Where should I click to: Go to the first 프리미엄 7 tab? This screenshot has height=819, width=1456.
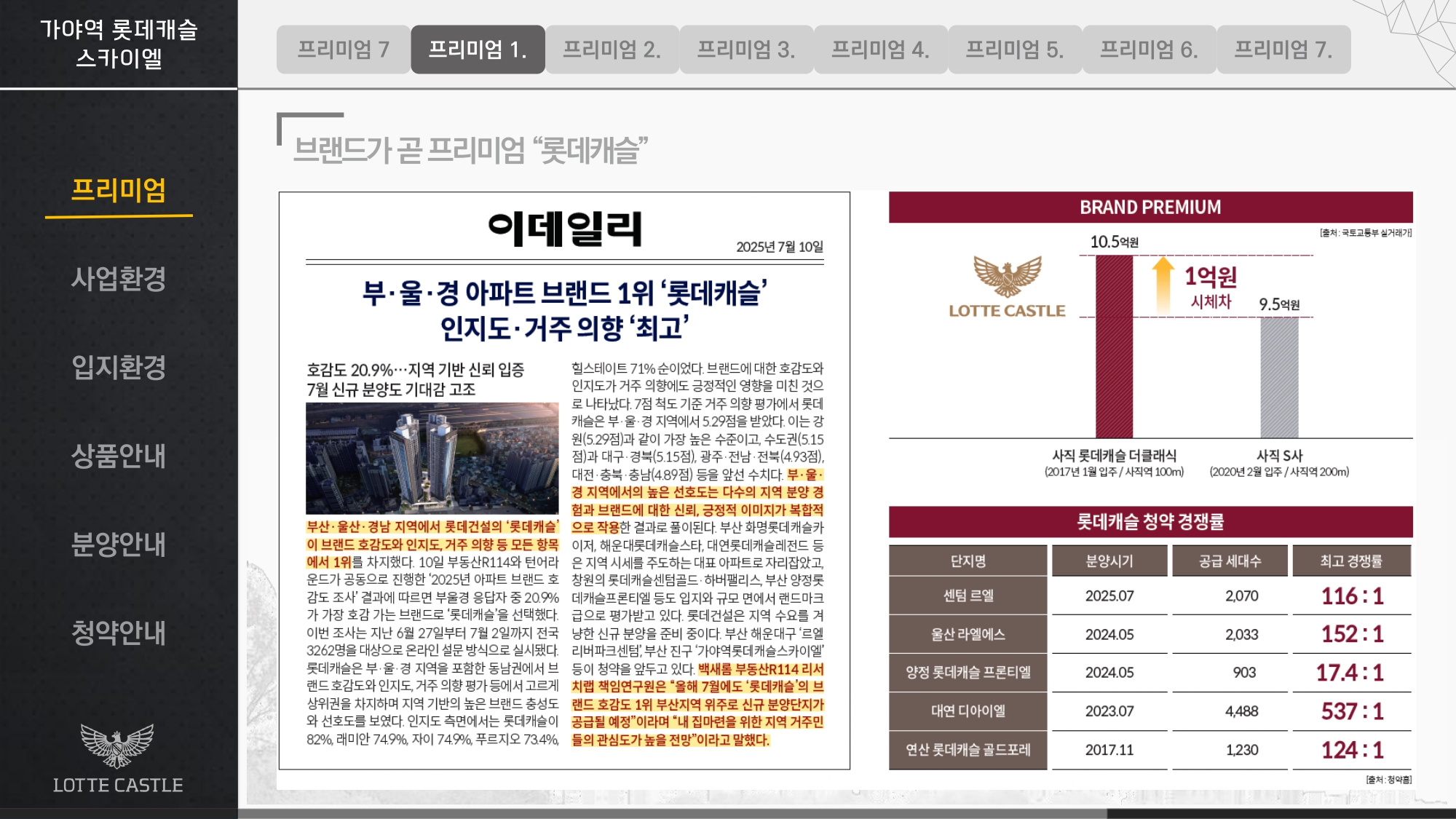(343, 50)
